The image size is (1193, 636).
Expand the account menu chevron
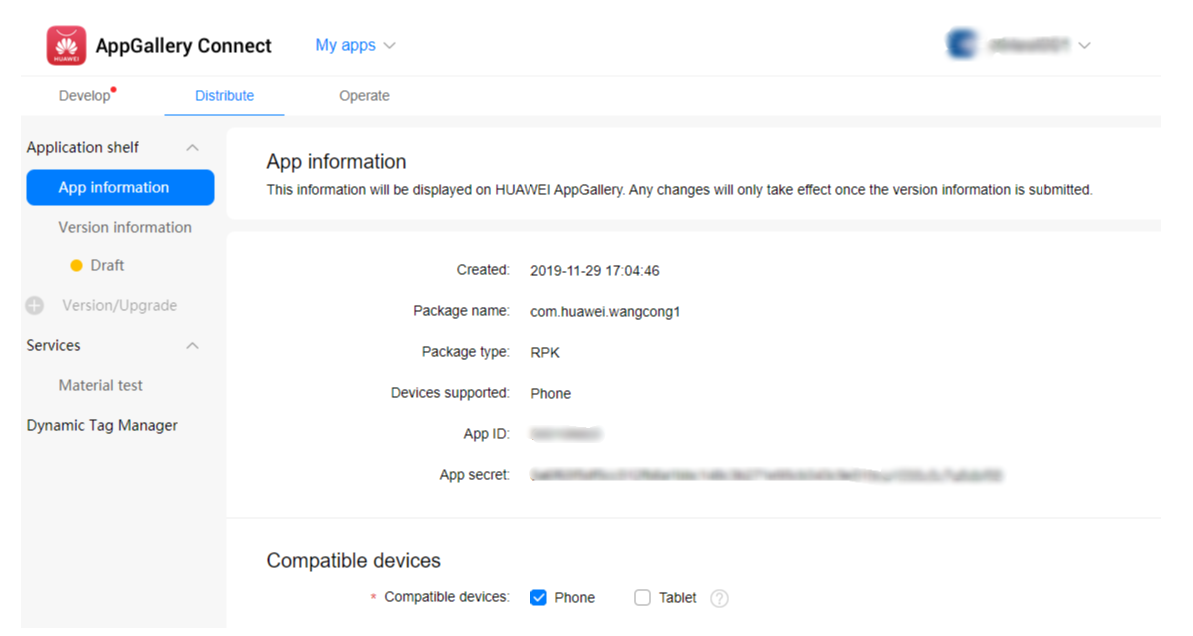tap(1084, 46)
